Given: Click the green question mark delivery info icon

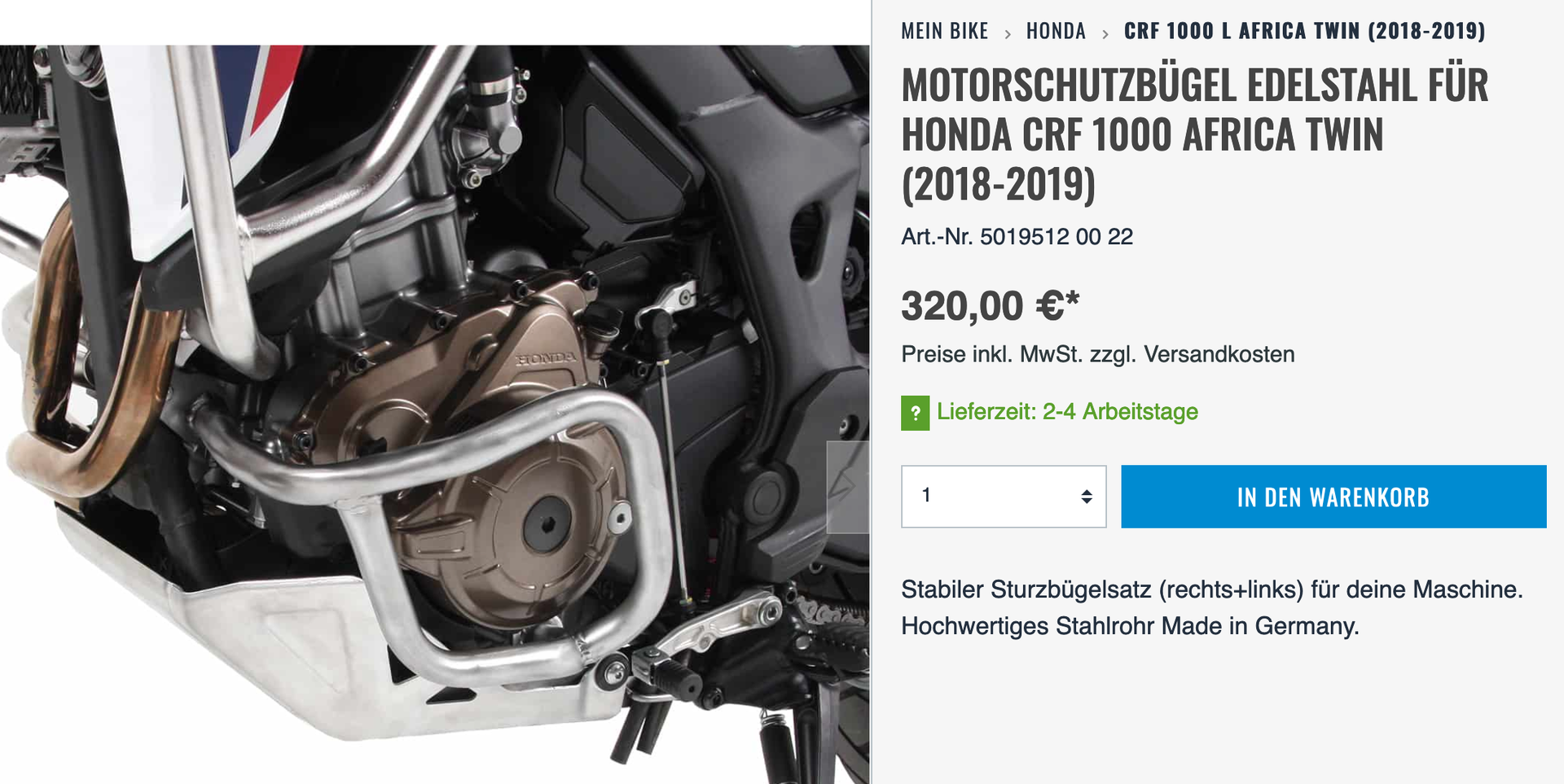Looking at the screenshot, I should point(915,413).
